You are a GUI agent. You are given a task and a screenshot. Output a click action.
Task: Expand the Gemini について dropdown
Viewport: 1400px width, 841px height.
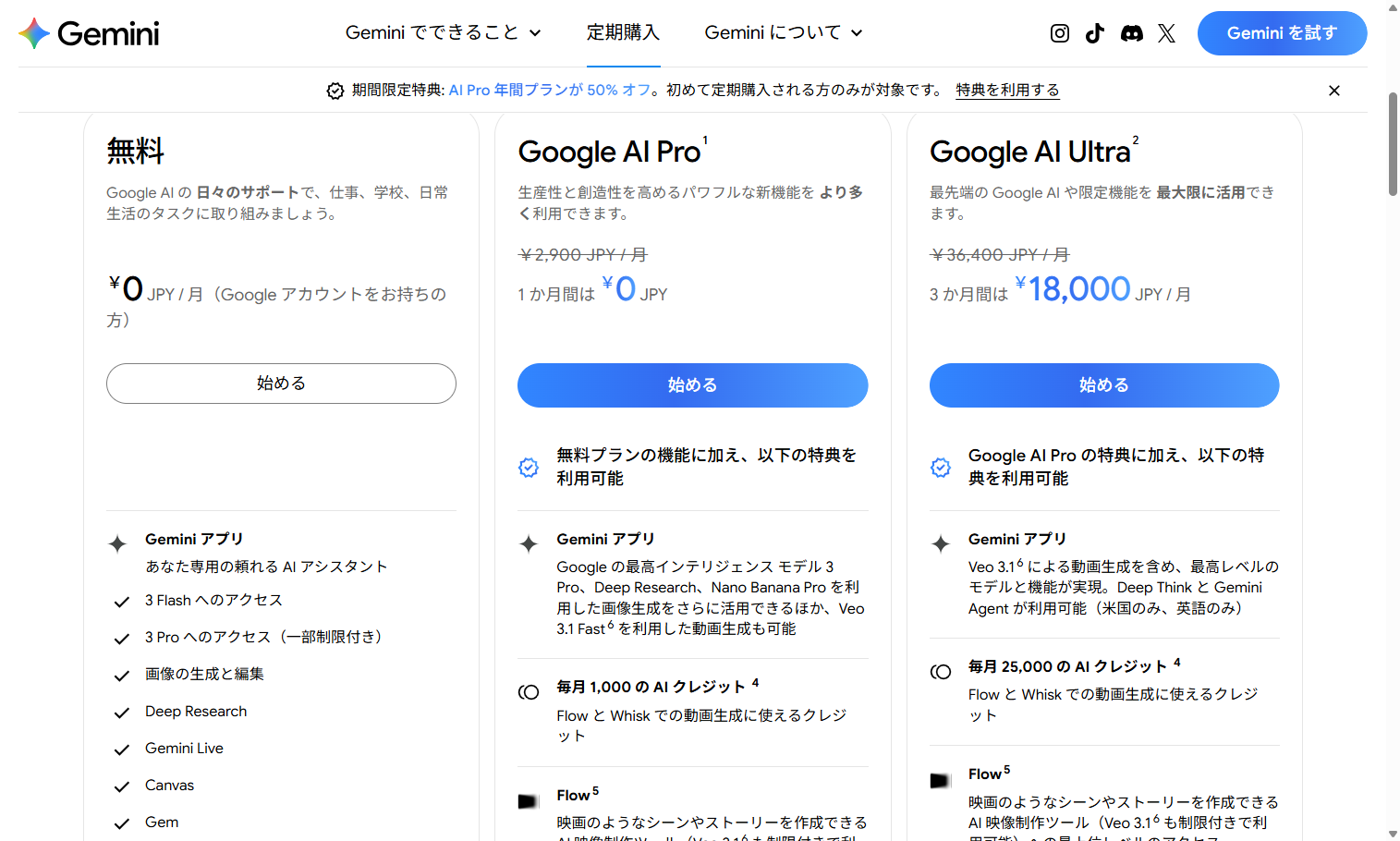point(783,33)
